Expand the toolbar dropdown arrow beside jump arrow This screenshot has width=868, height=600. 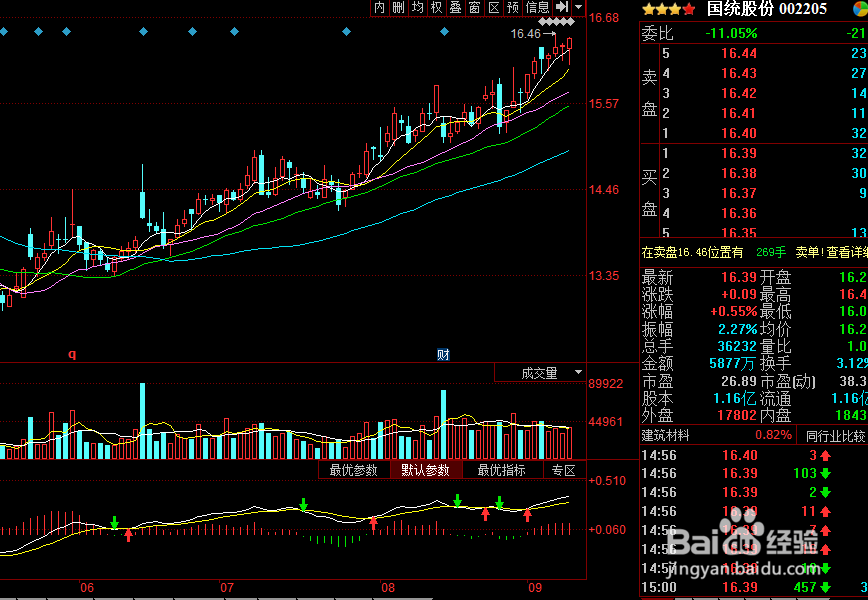click(578, 7)
